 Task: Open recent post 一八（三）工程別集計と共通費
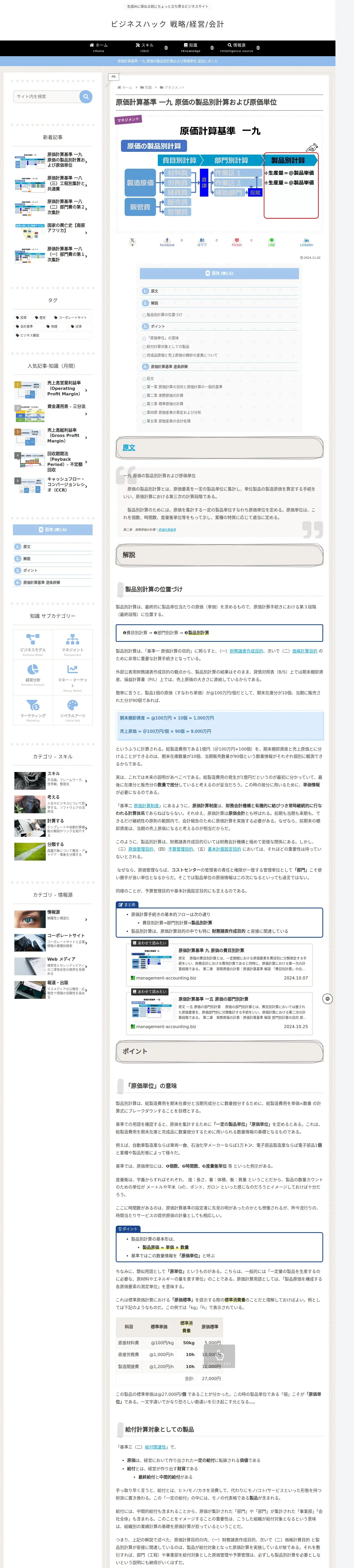(53, 184)
